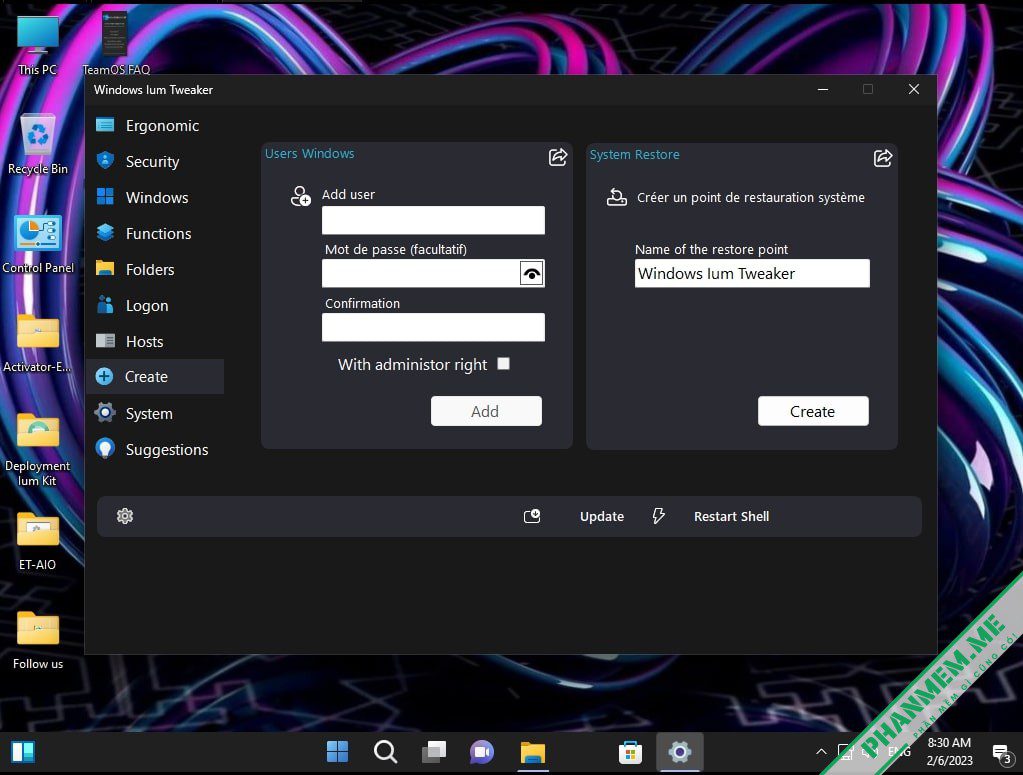Open the Security section
Image resolution: width=1023 pixels, height=775 pixels.
[155, 162]
